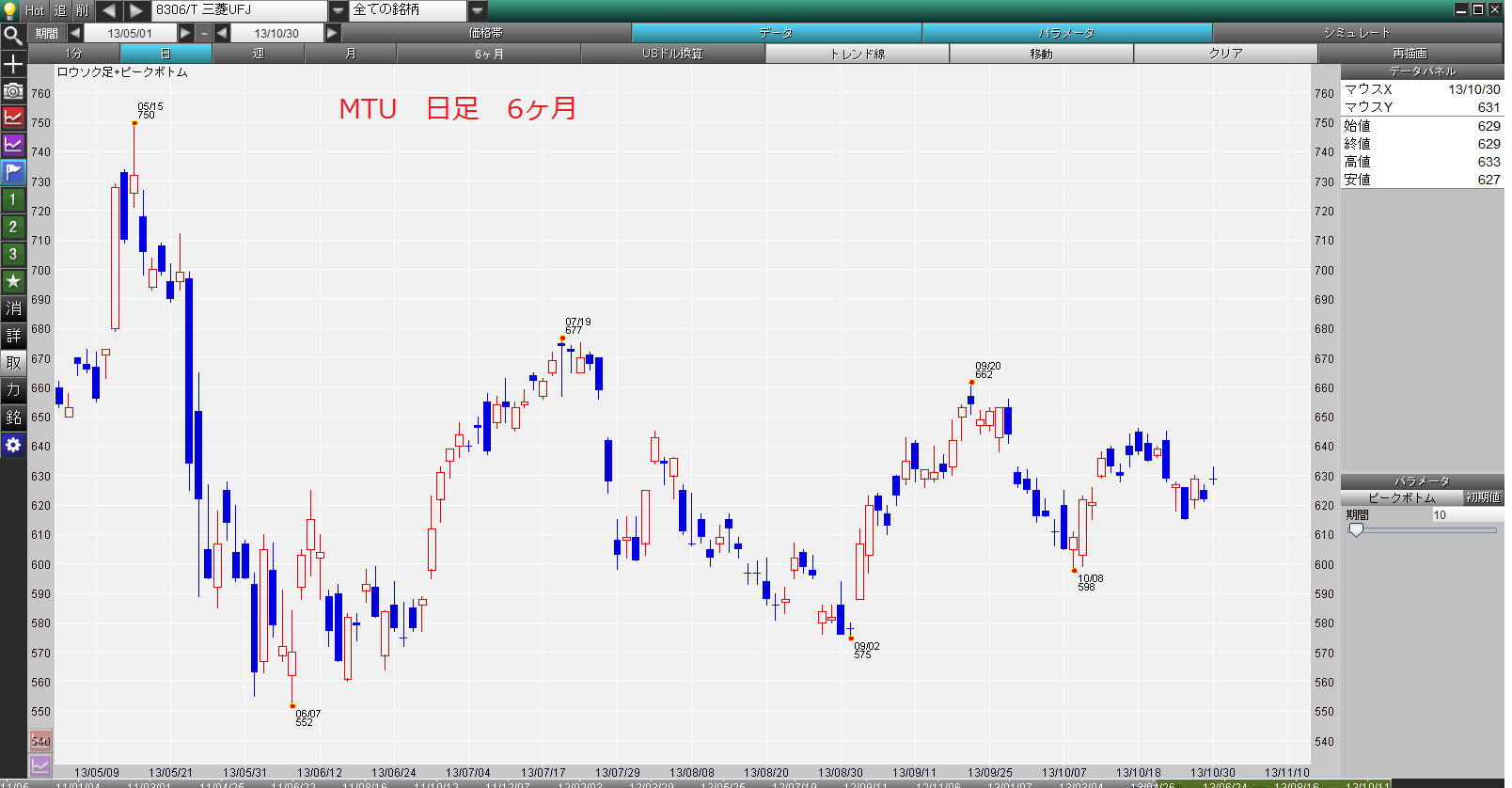Click the 価格帯 tab
The height and width of the screenshot is (788, 1512).
pos(486,33)
